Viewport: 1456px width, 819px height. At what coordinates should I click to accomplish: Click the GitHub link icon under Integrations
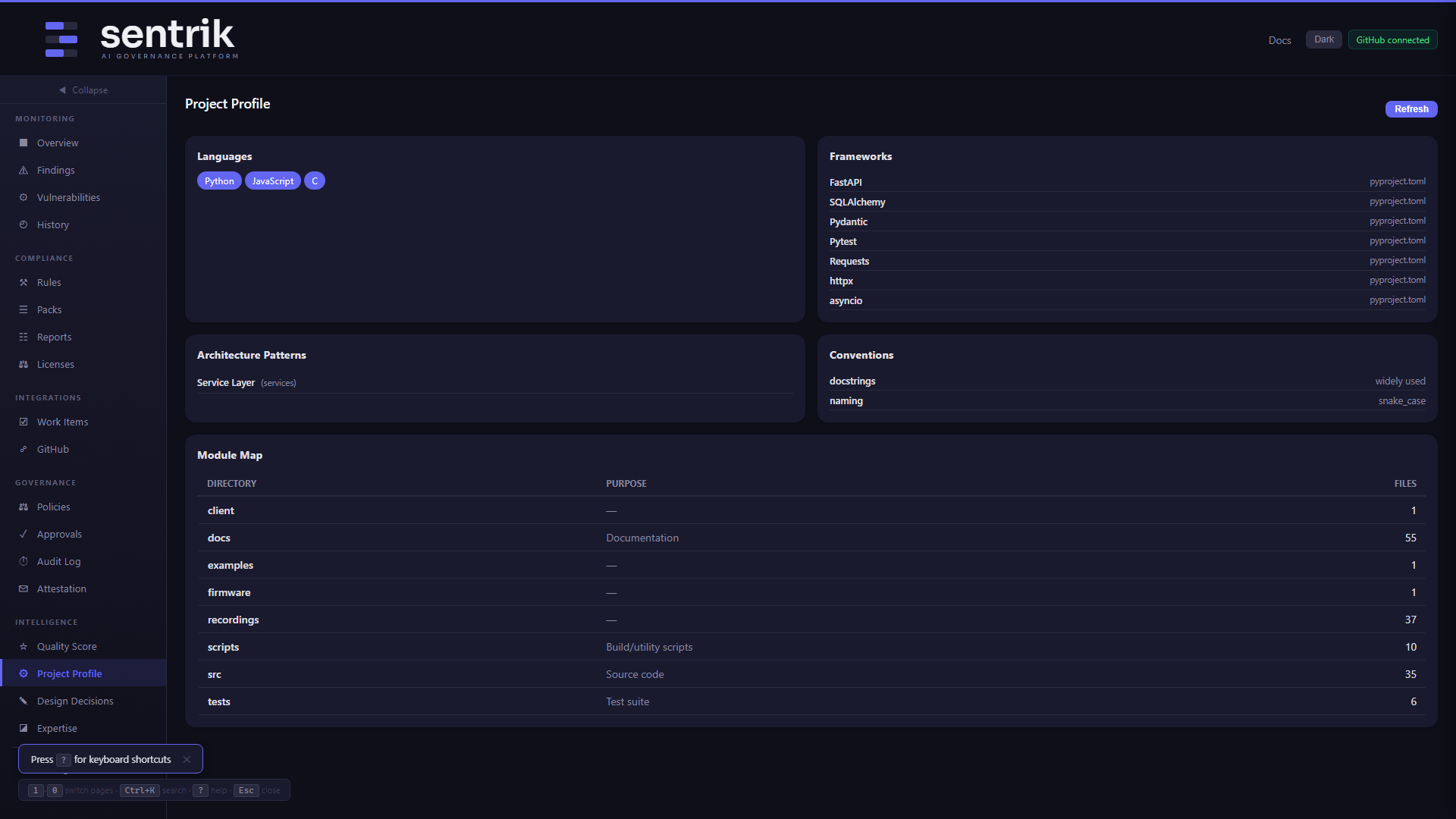click(24, 449)
